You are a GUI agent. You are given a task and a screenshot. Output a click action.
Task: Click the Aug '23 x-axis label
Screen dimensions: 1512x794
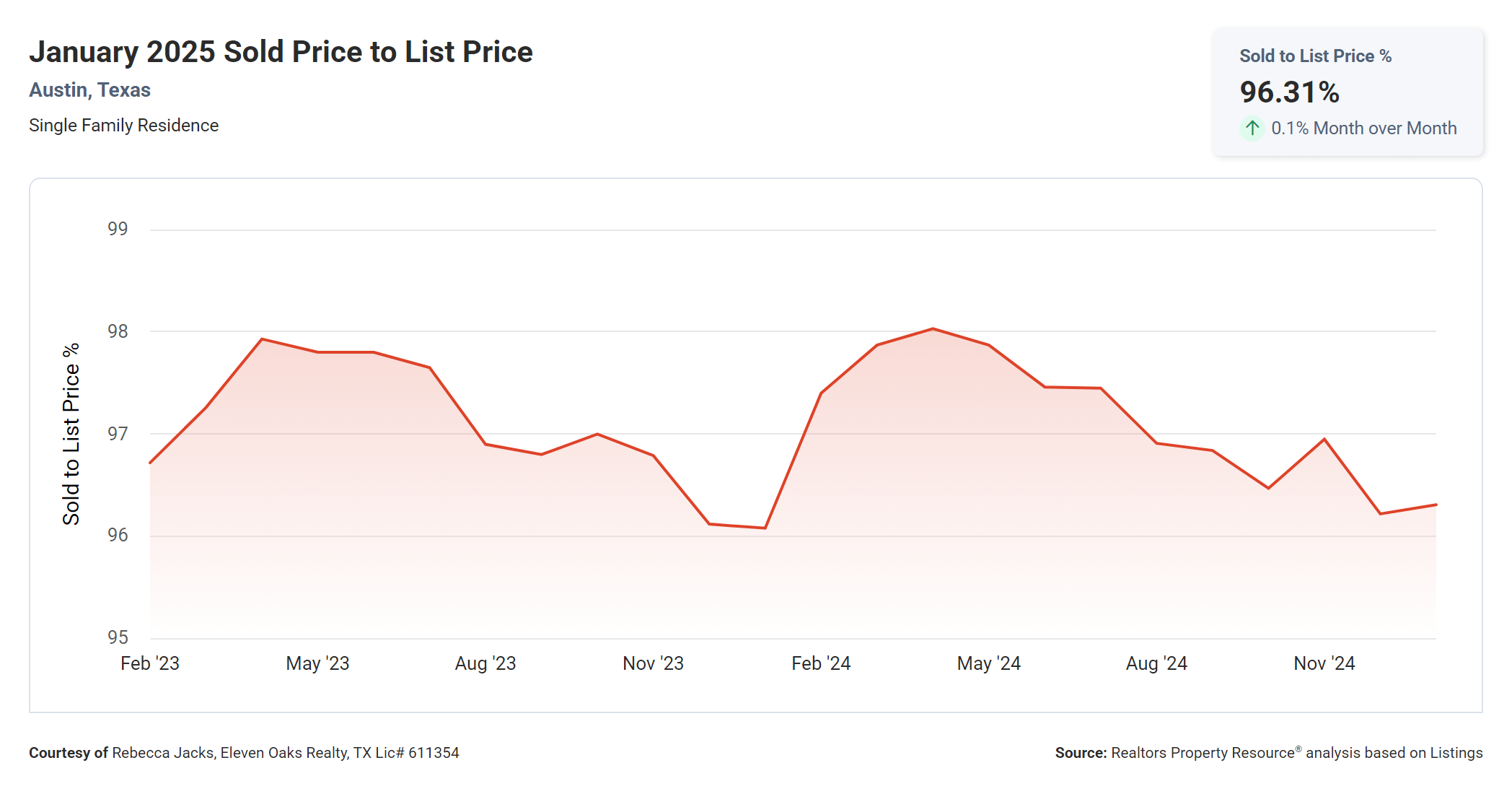point(485,663)
